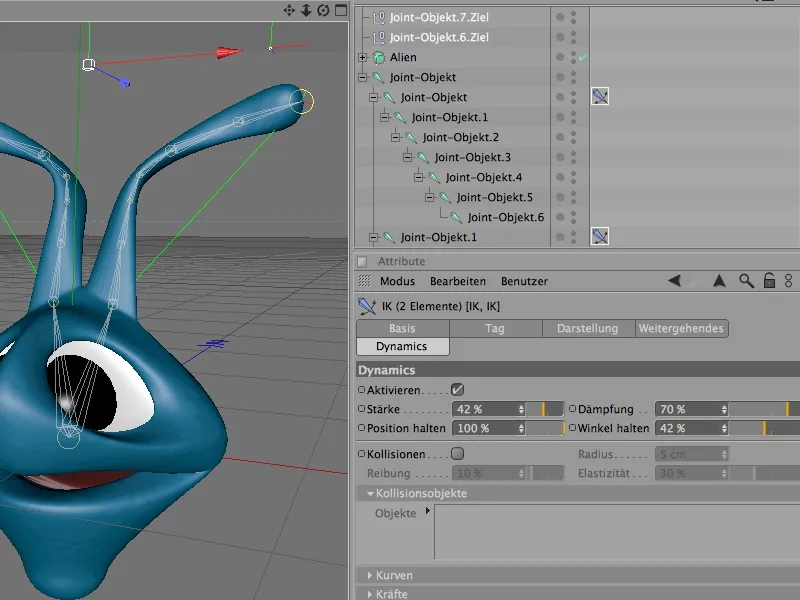The height and width of the screenshot is (600, 800).
Task: Collapse the Kollisionsobjekte section
Action: [370, 494]
